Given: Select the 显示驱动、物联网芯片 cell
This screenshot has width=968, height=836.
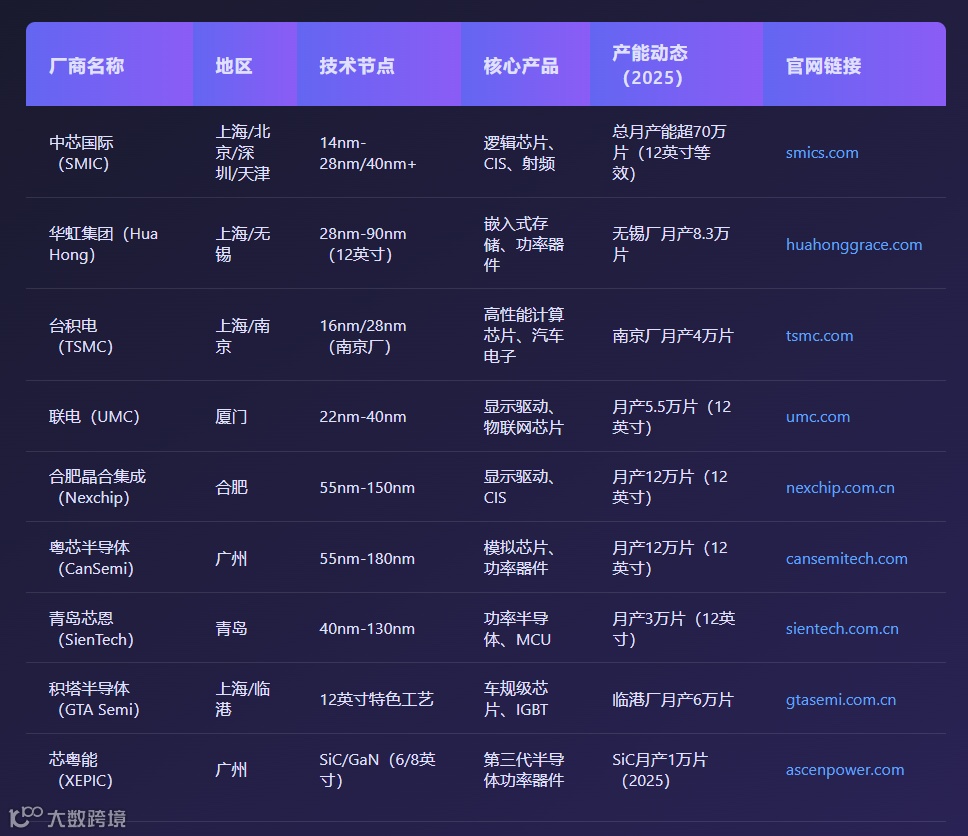Looking at the screenshot, I should point(525,417).
